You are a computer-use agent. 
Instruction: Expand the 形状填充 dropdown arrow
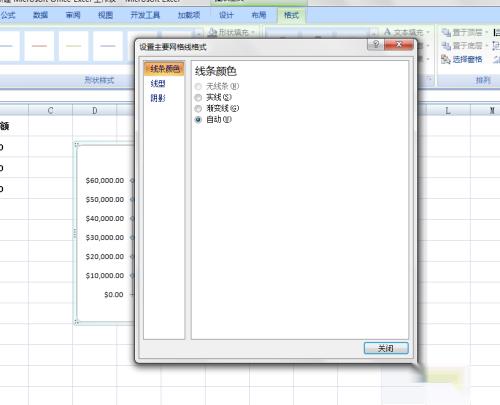tap(253, 33)
